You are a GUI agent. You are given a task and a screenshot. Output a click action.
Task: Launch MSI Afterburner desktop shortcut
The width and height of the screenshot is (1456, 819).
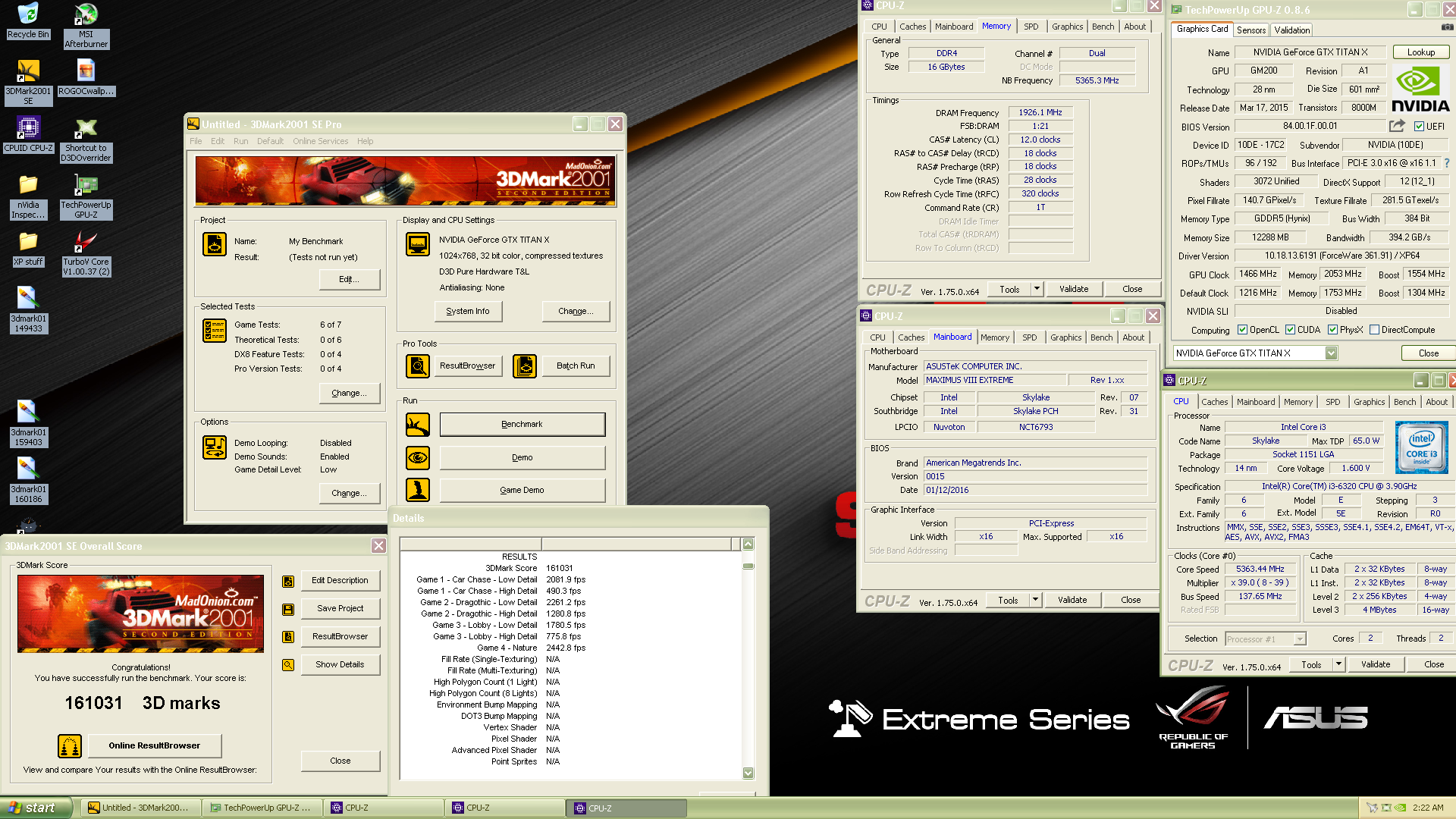(x=86, y=25)
